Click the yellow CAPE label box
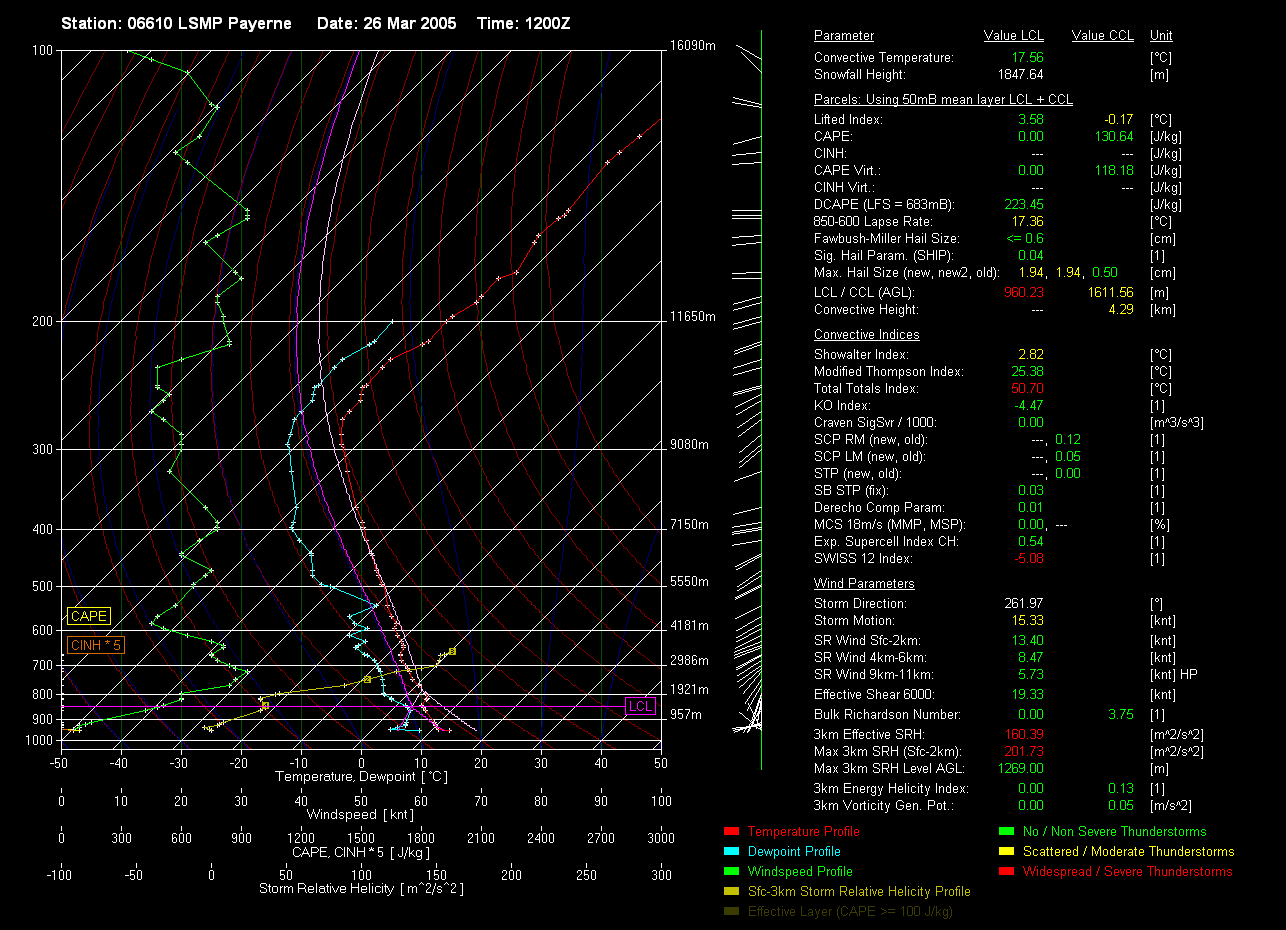The width and height of the screenshot is (1286, 930). click(88, 617)
